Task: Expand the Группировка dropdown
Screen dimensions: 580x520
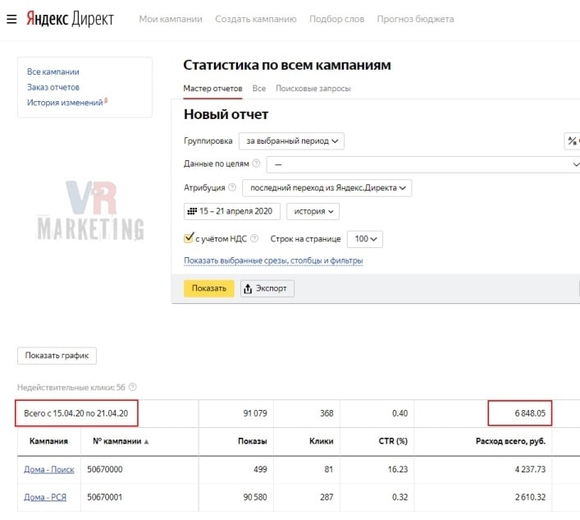Action: [291, 141]
